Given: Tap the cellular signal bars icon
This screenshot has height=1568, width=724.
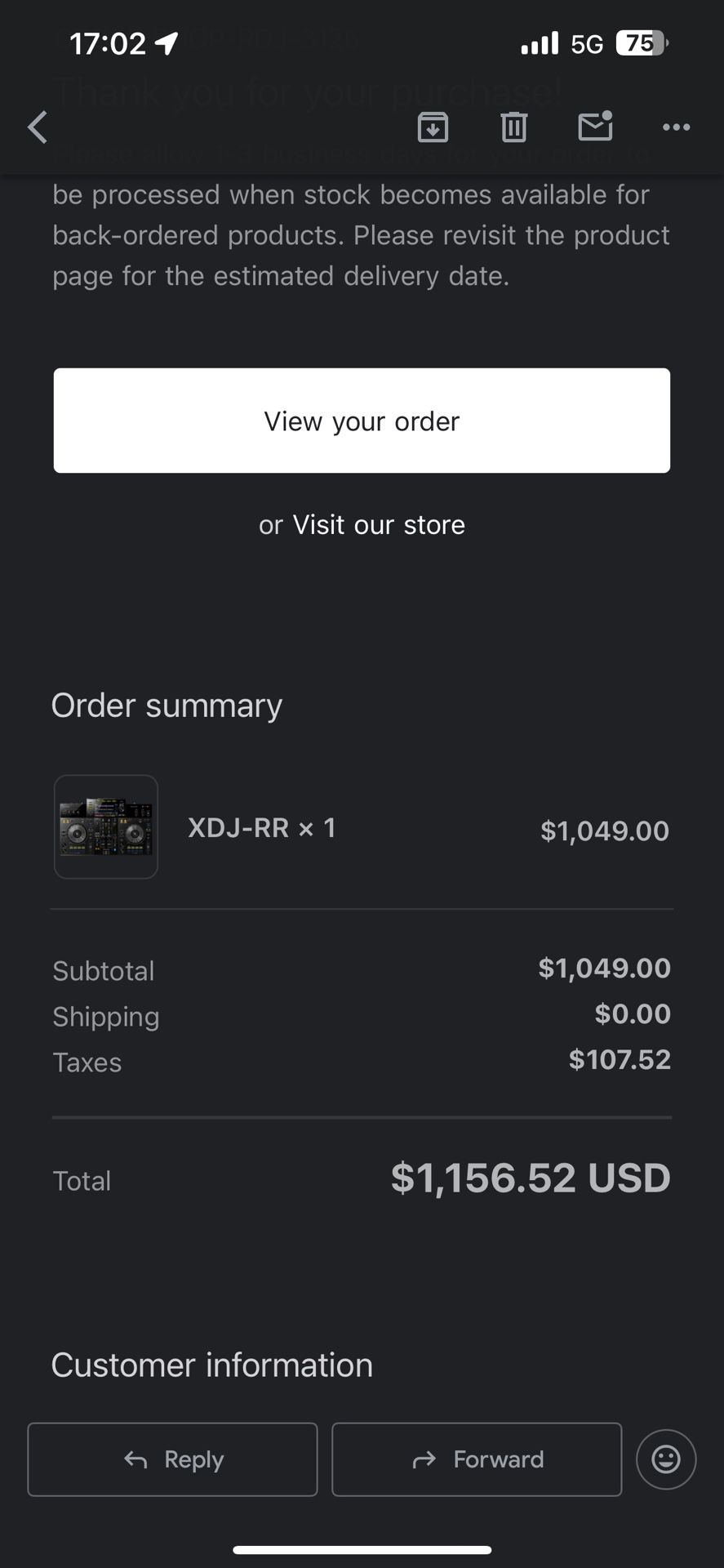Looking at the screenshot, I should pos(540,42).
